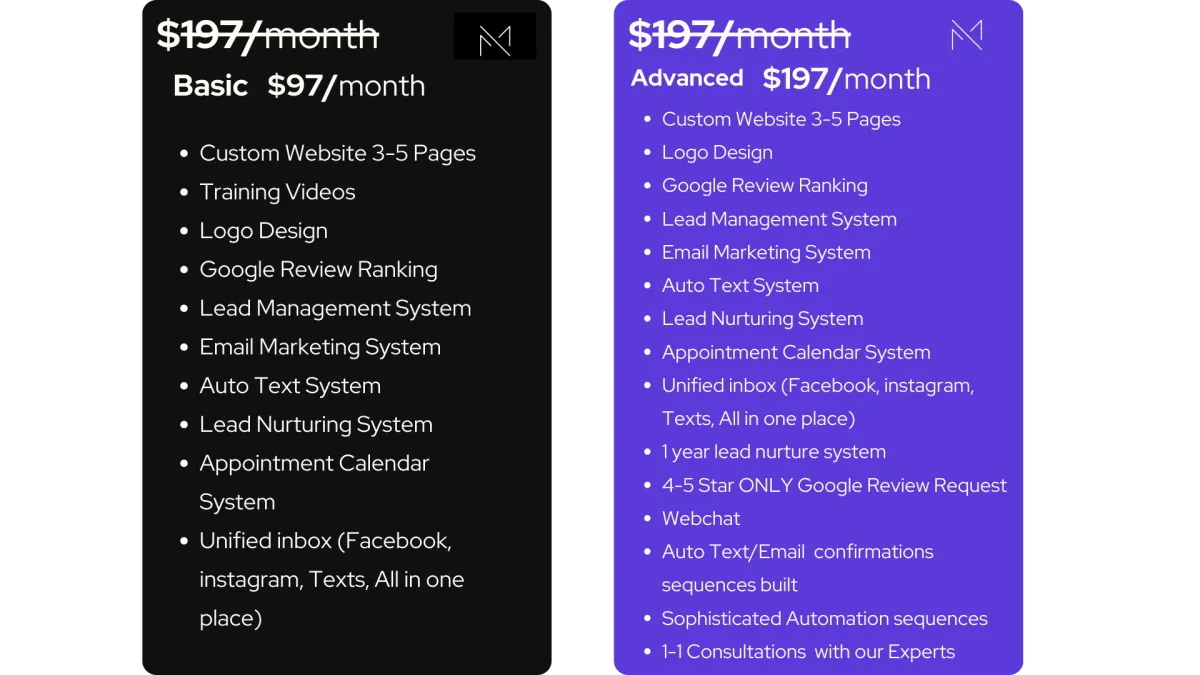Click Auto Text/Email confirmations sequences built

coord(798,568)
